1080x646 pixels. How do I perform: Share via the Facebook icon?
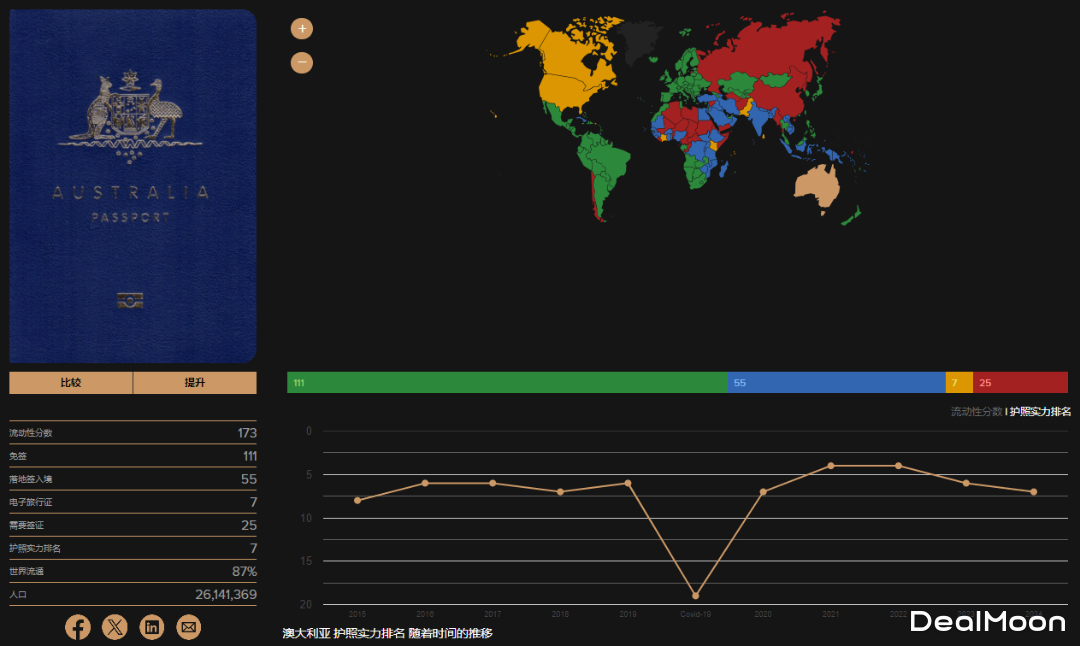(78, 627)
